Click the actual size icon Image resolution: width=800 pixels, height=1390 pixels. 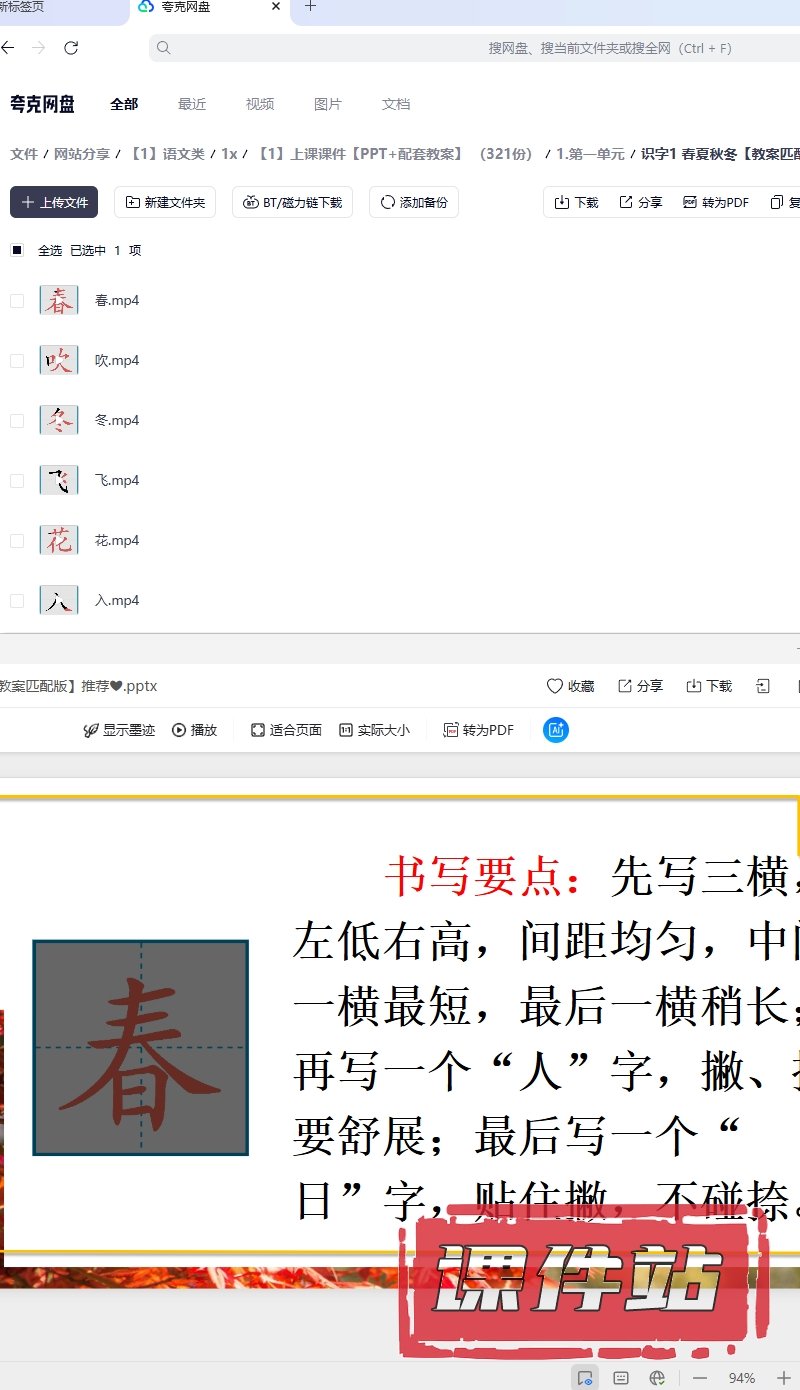point(346,730)
